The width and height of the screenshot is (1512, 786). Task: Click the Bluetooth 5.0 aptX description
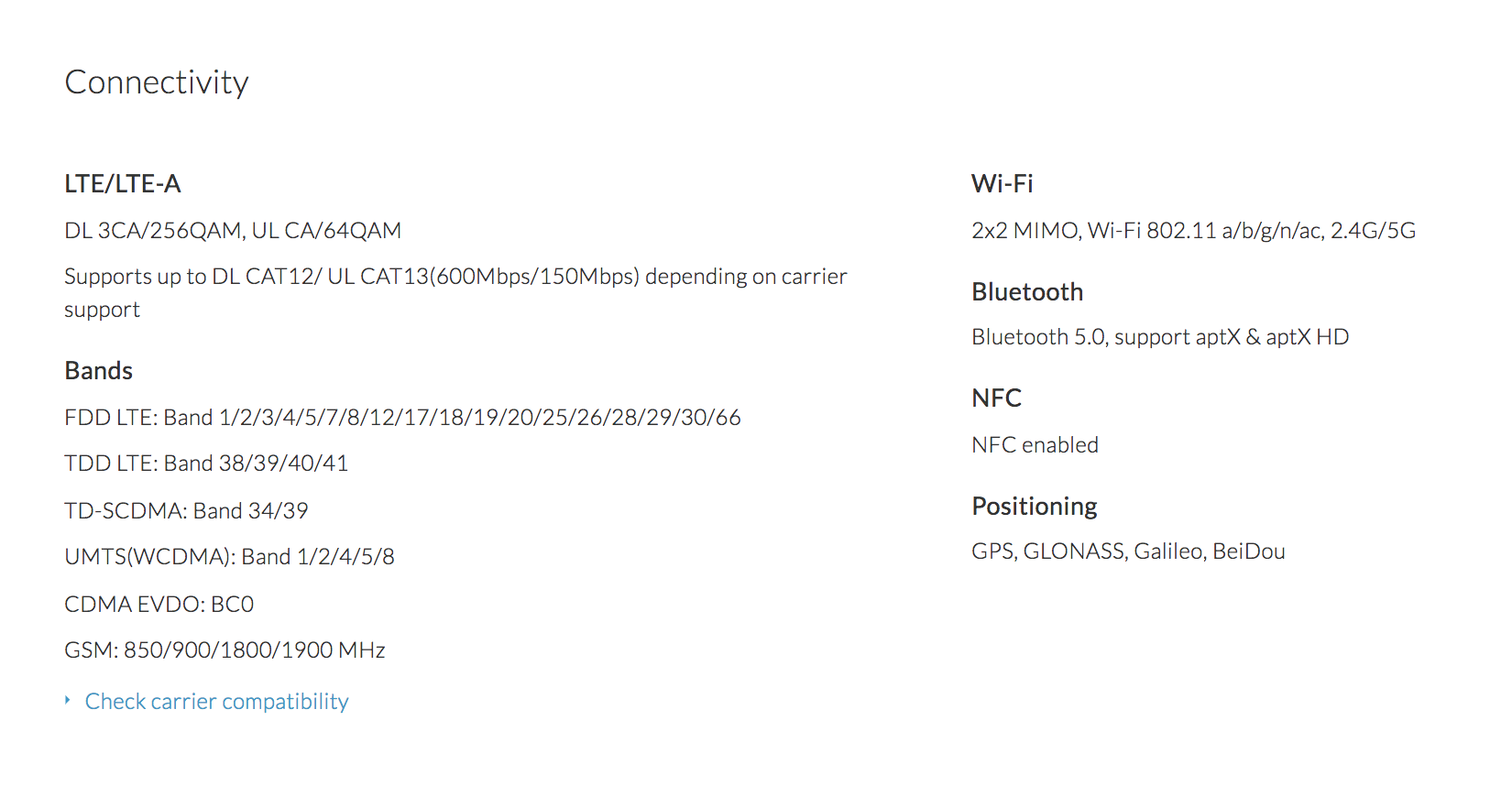click(x=1160, y=337)
